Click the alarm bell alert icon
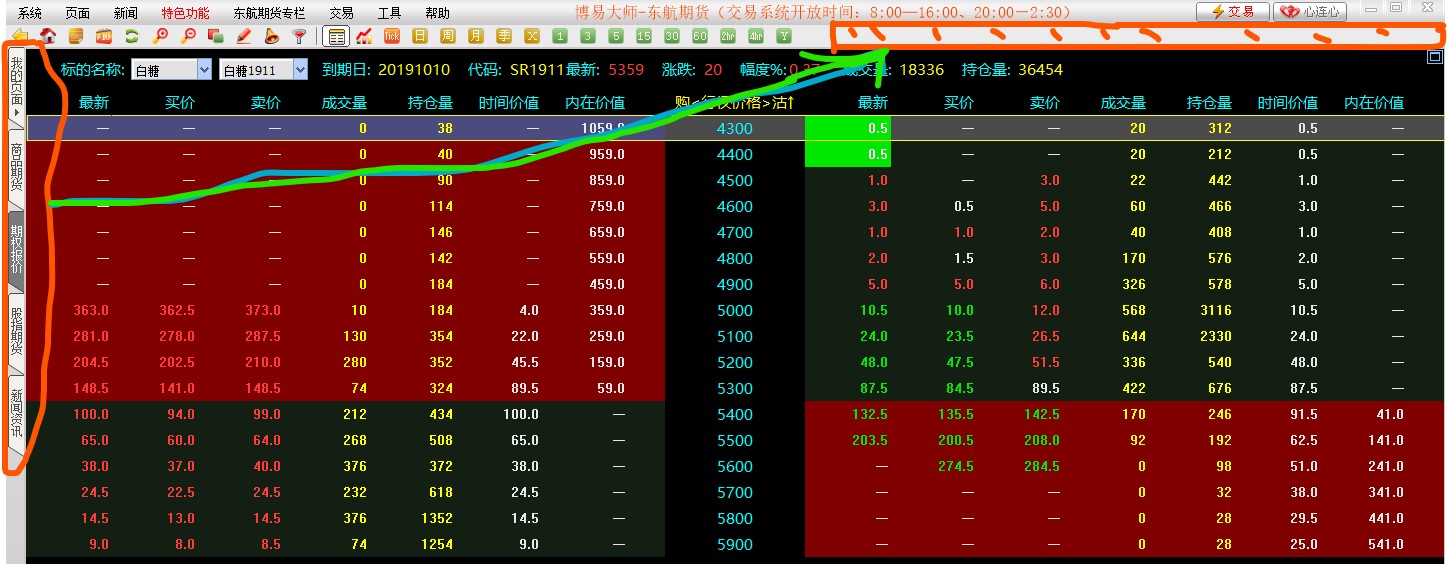Viewport: 1448px width, 564px height. (271, 36)
